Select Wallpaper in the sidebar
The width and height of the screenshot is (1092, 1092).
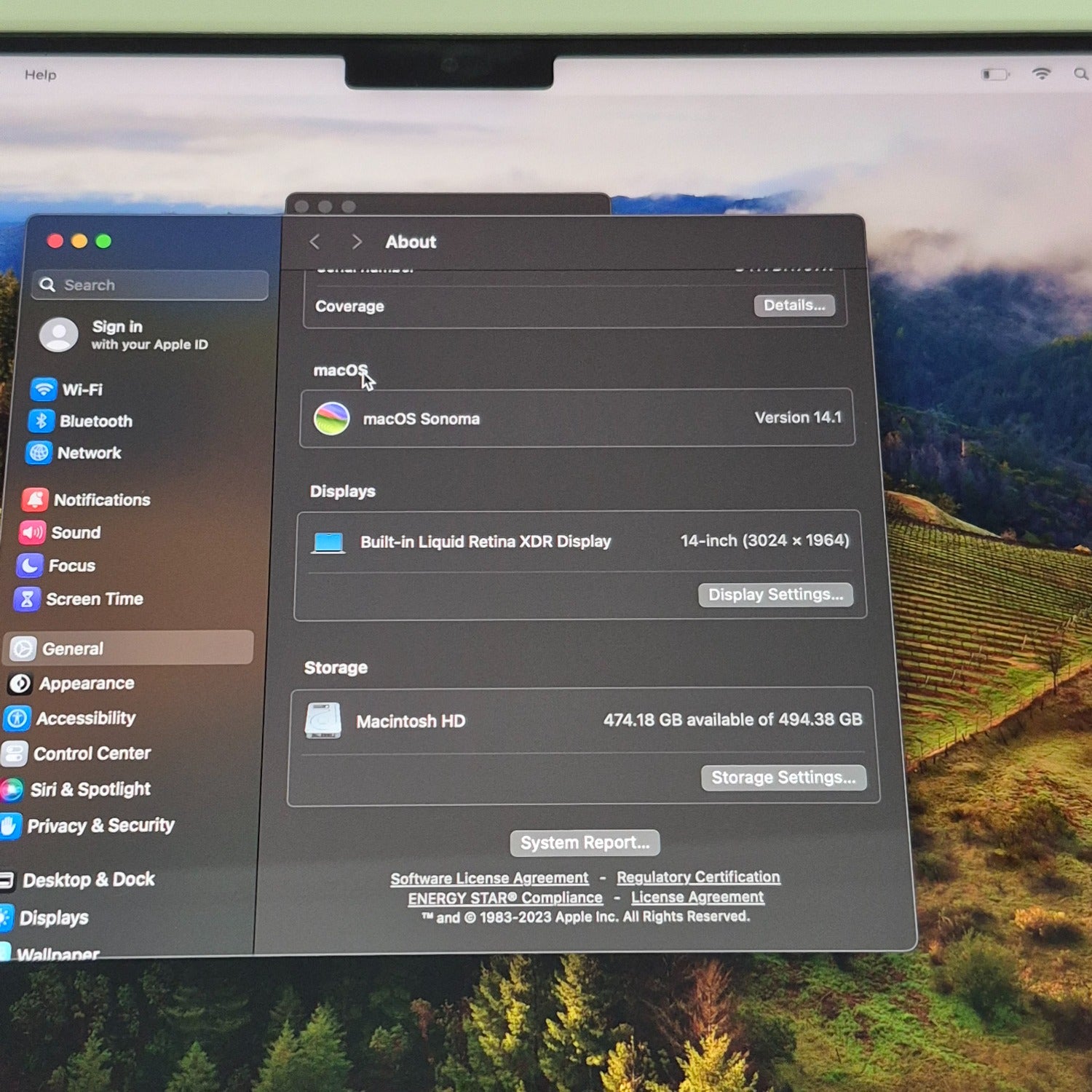[58, 954]
